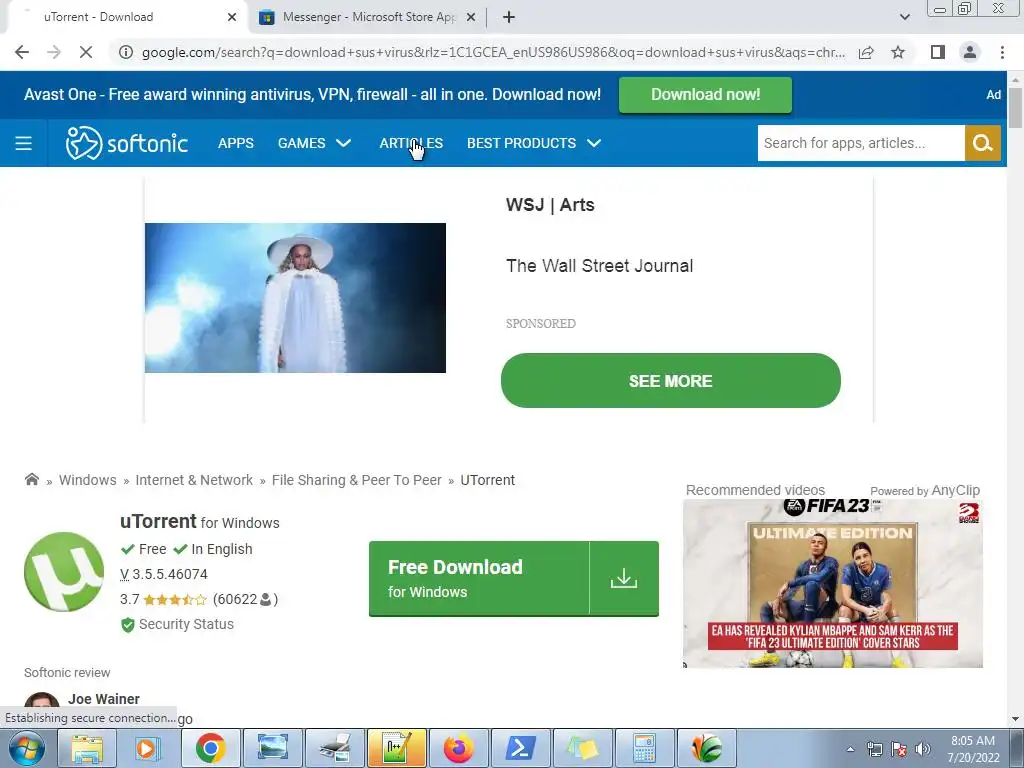
Task: Open PowerShell from the taskbar
Action: [x=520, y=748]
